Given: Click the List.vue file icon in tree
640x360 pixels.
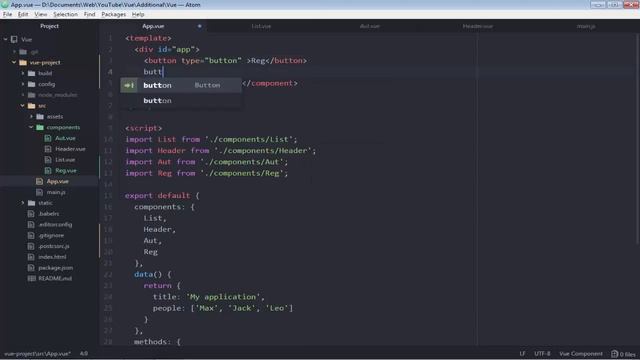Looking at the screenshot, I should (x=48, y=160).
